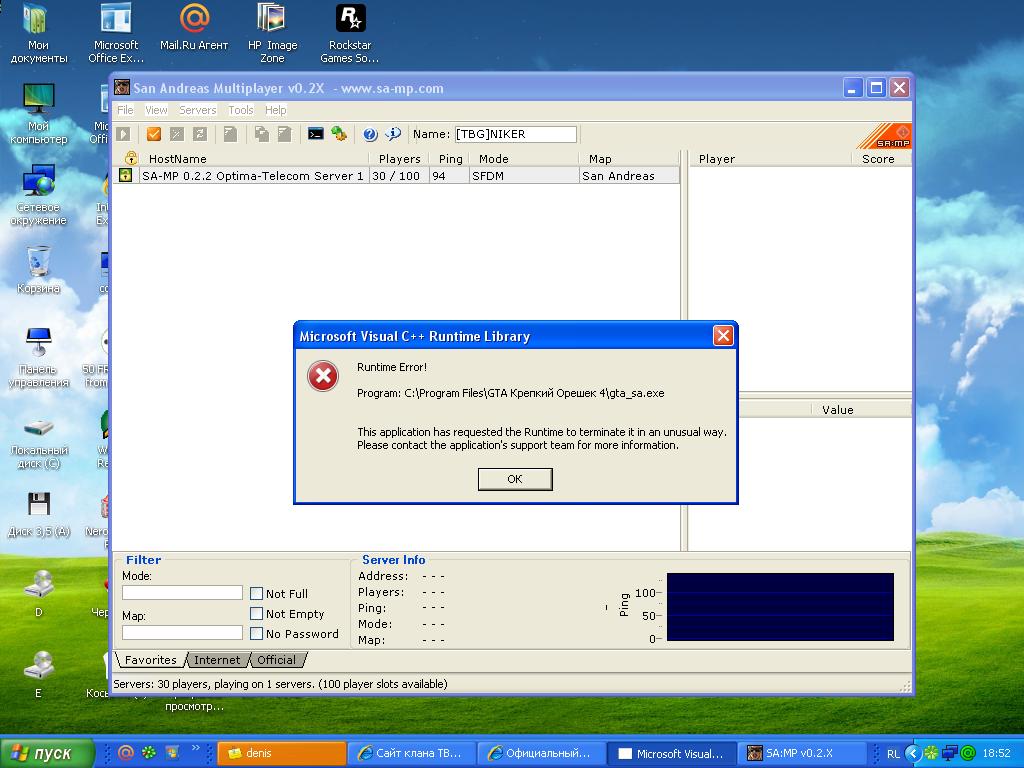Open the File menu
Screen dimensions: 1024x768
click(x=125, y=110)
